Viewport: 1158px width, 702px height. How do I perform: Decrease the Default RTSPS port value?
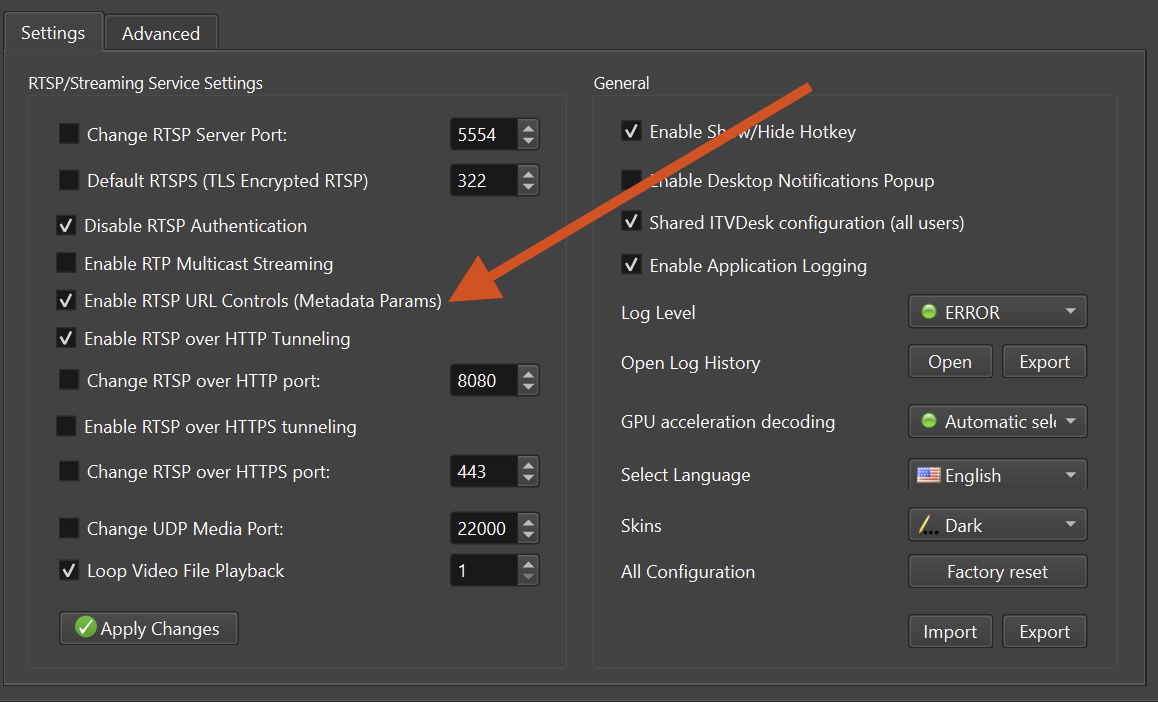(528, 188)
